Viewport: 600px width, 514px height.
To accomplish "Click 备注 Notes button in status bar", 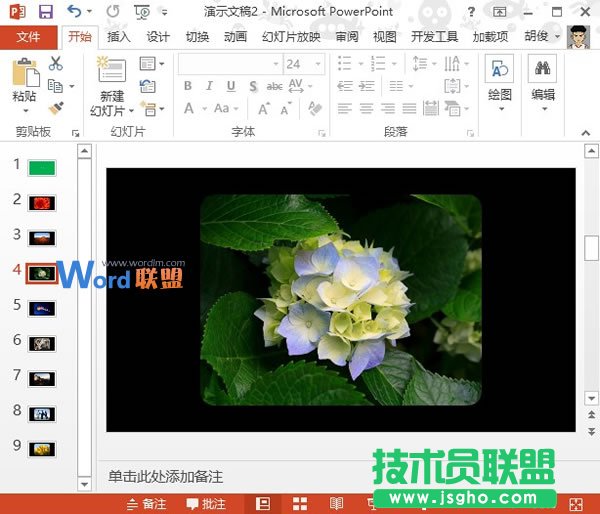I will coord(147,504).
